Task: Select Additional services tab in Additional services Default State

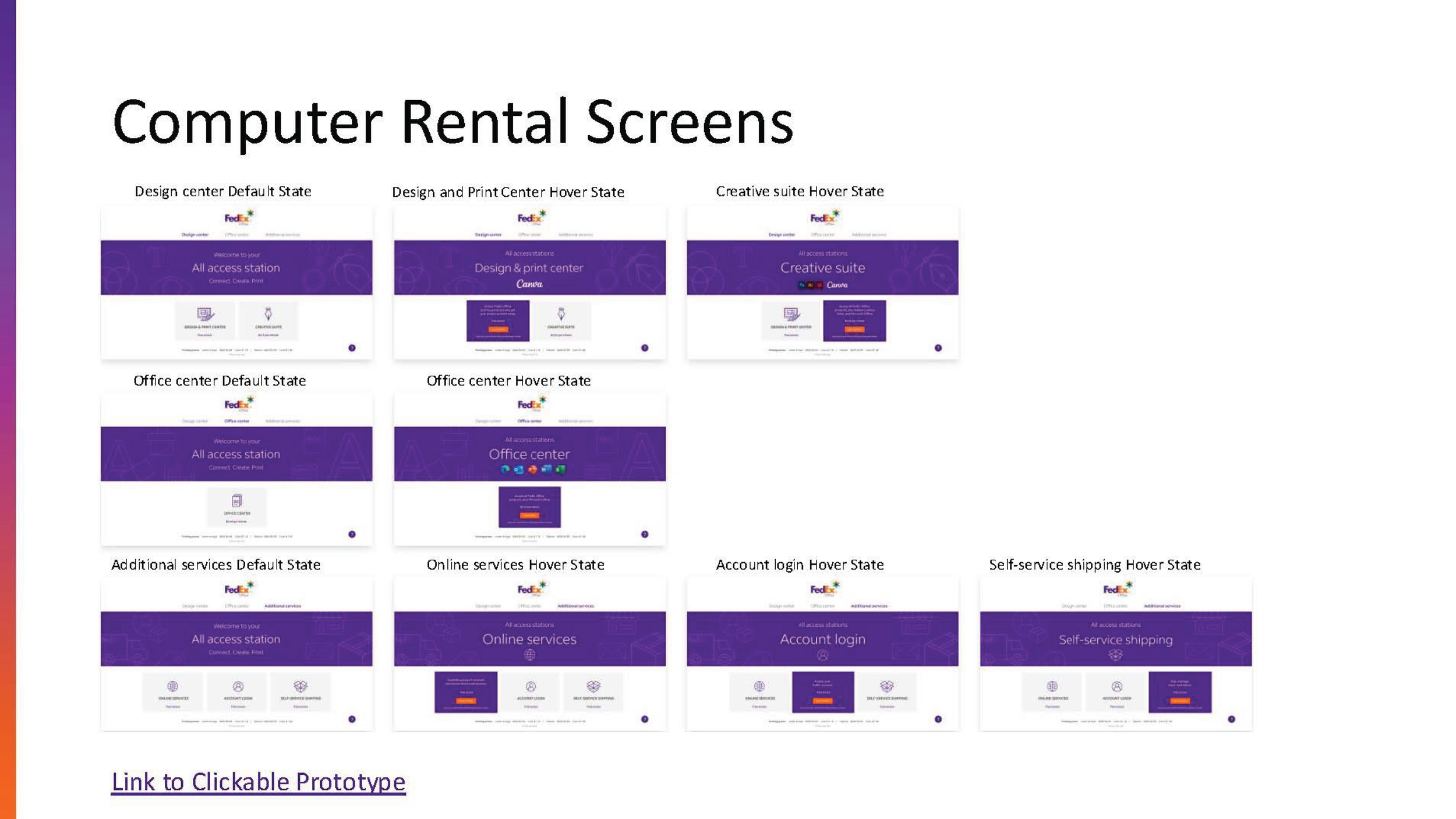Action: click(x=282, y=606)
